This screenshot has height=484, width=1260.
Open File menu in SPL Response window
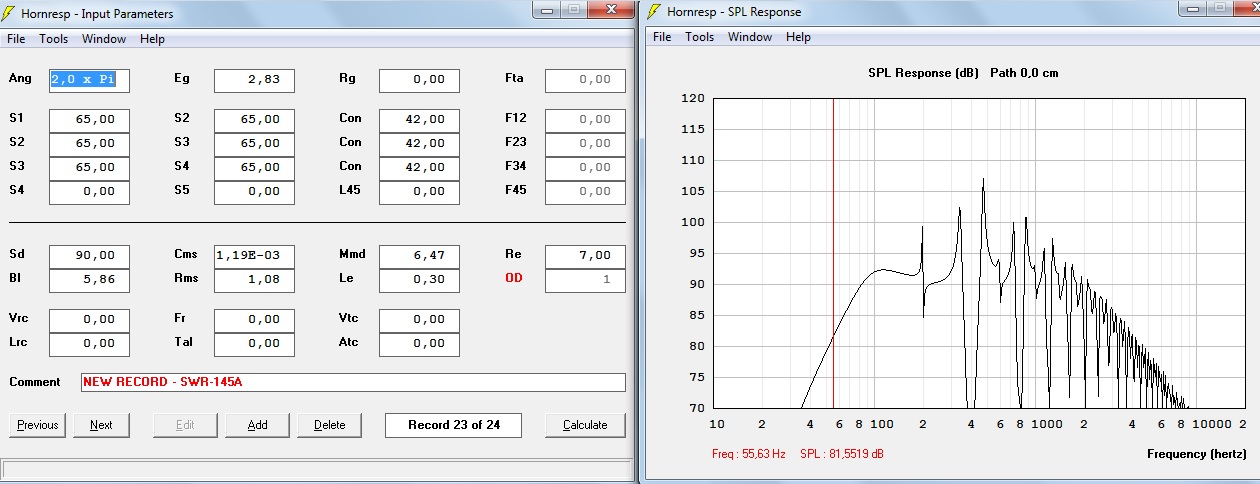662,37
